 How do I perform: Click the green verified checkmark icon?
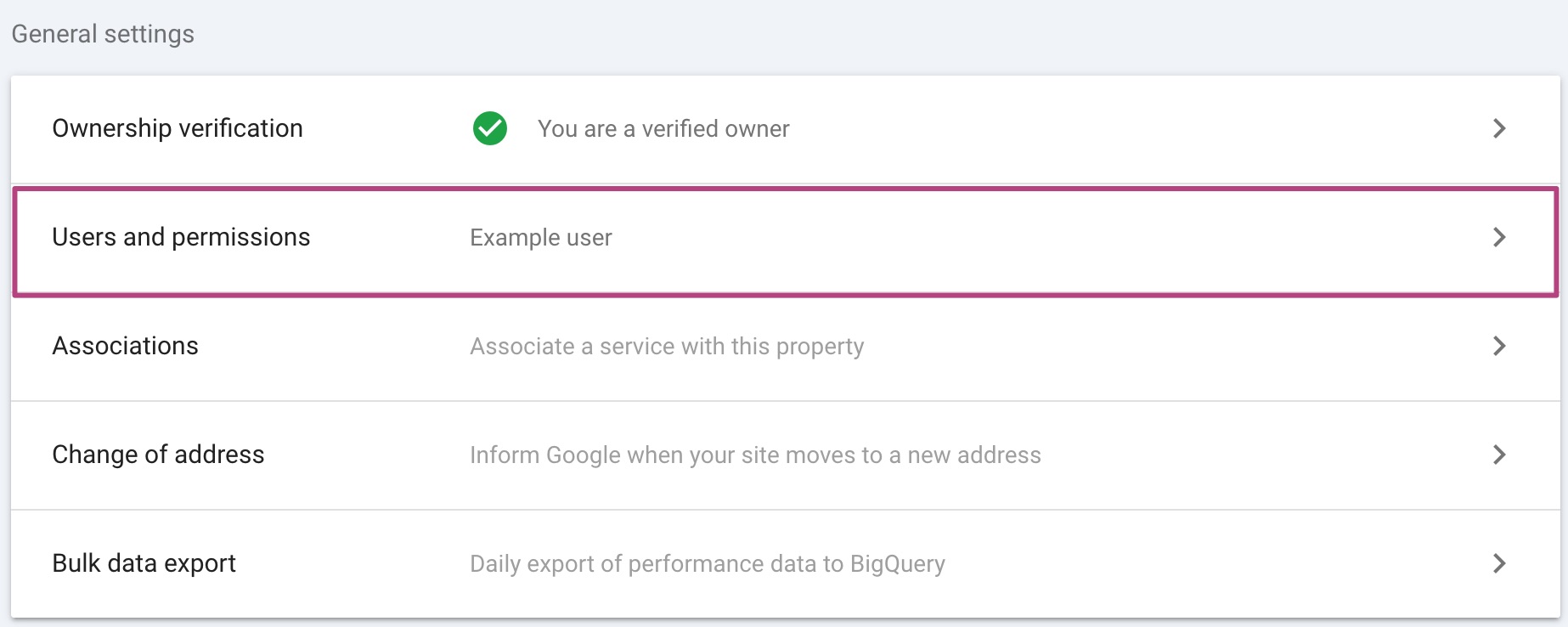490,128
